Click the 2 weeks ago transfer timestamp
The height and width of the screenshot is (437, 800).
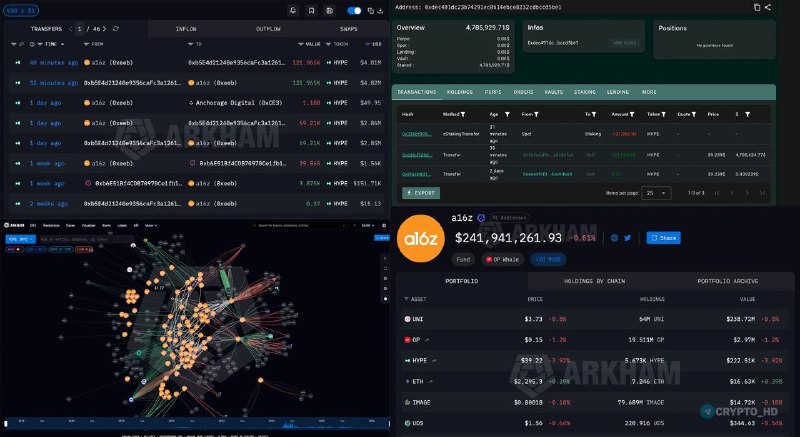tap(48, 203)
